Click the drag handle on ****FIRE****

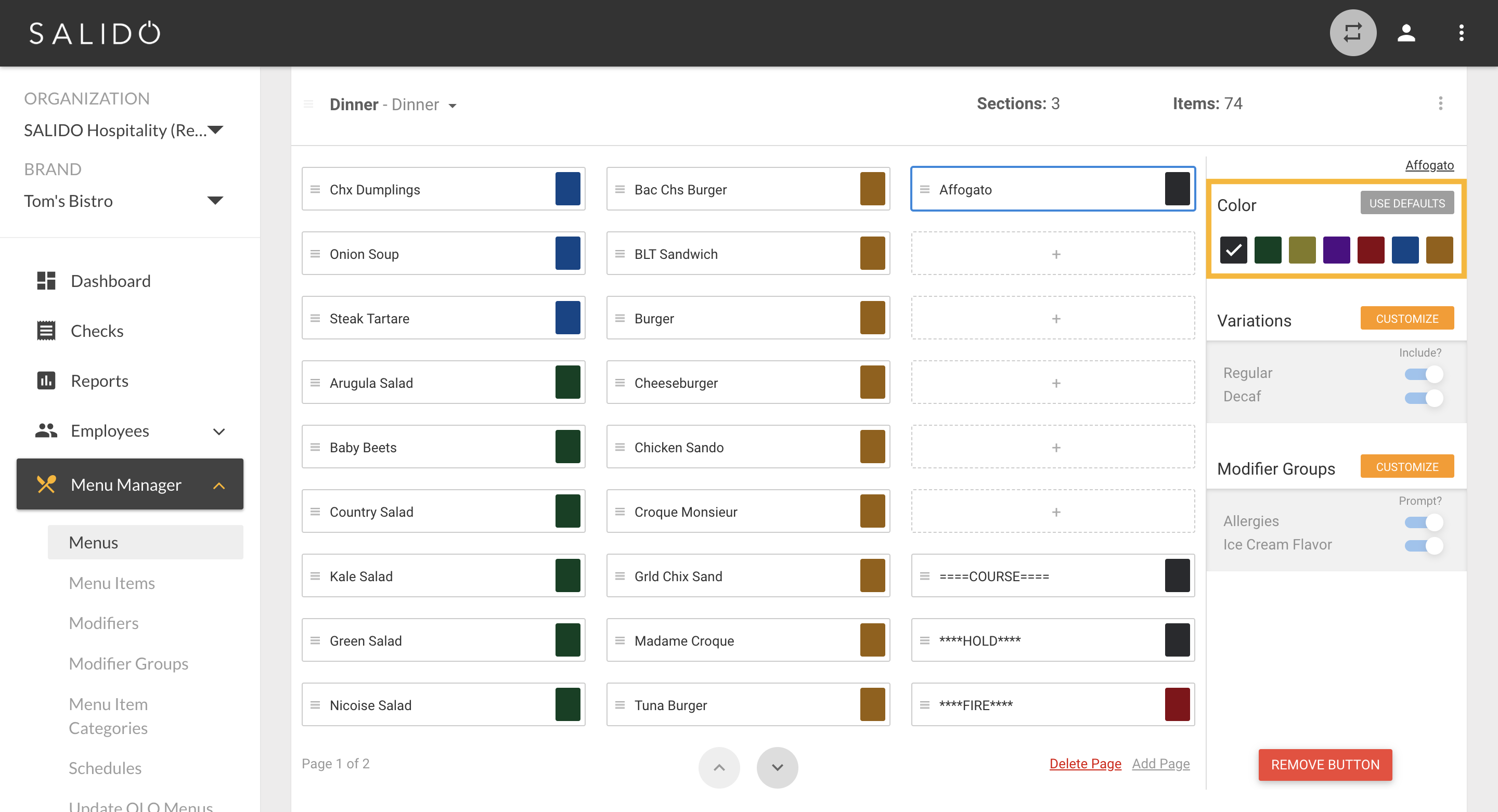(925, 705)
